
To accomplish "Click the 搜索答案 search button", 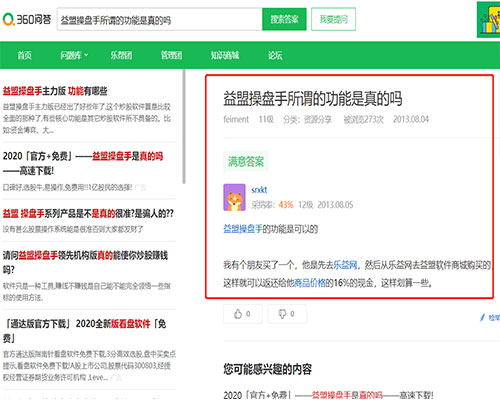I will (284, 19).
